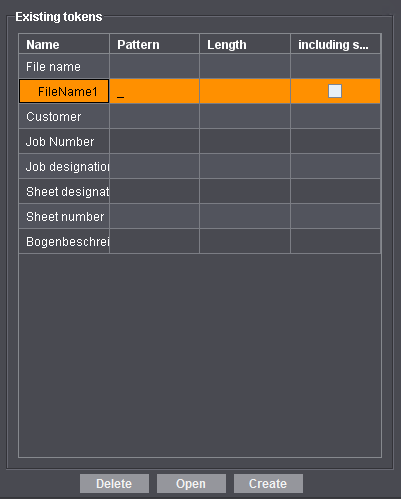Select the Bogenbeschrei token row
This screenshot has height=499, width=401.
tap(200, 241)
